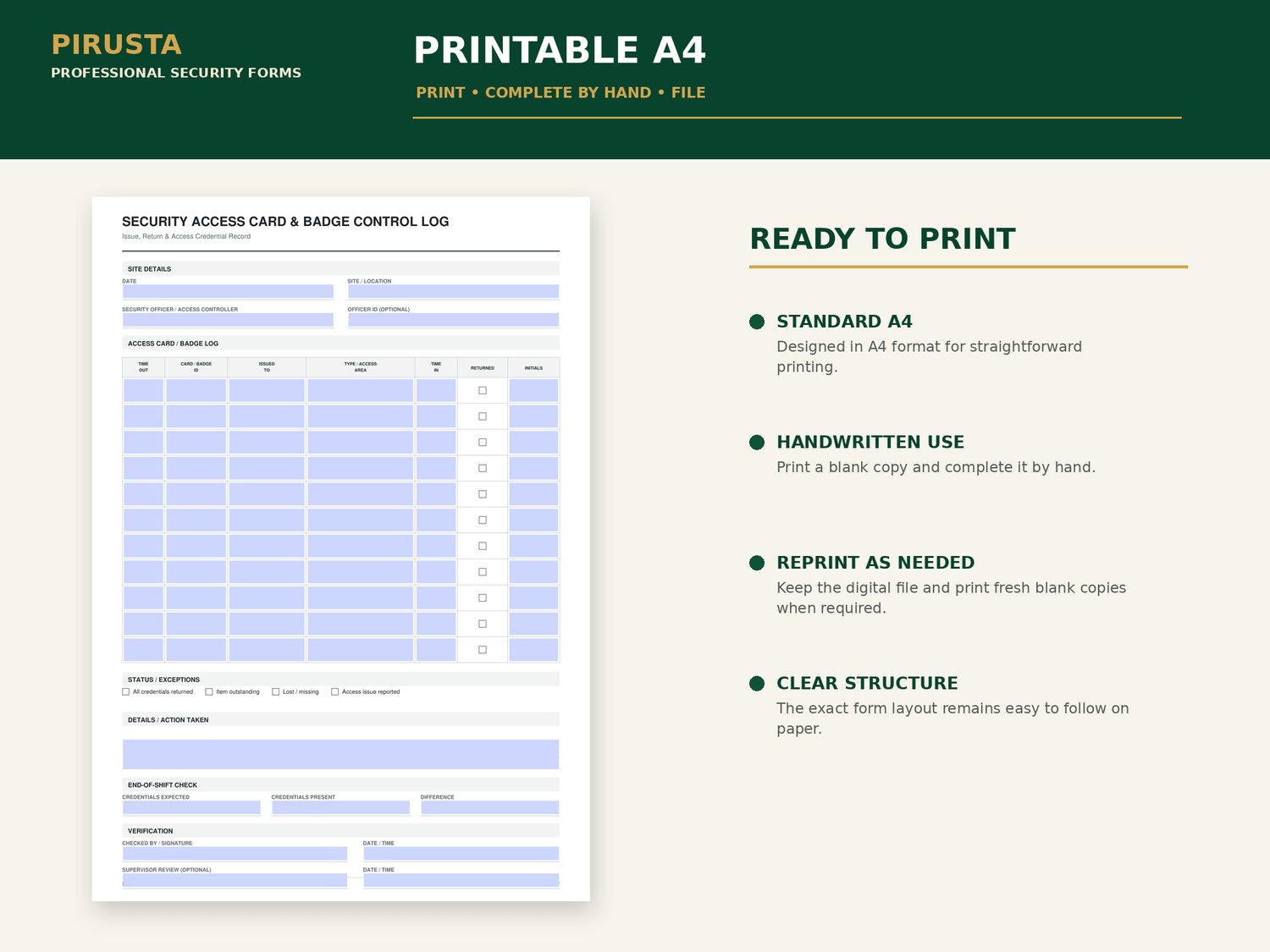Click the PRINTABLE A4 headline
This screenshot has width=1270, height=952.
point(560,50)
